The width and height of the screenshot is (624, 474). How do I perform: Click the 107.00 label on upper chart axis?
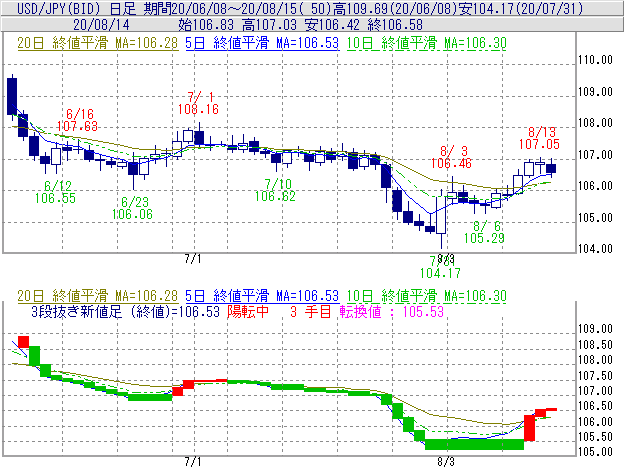coord(595,154)
